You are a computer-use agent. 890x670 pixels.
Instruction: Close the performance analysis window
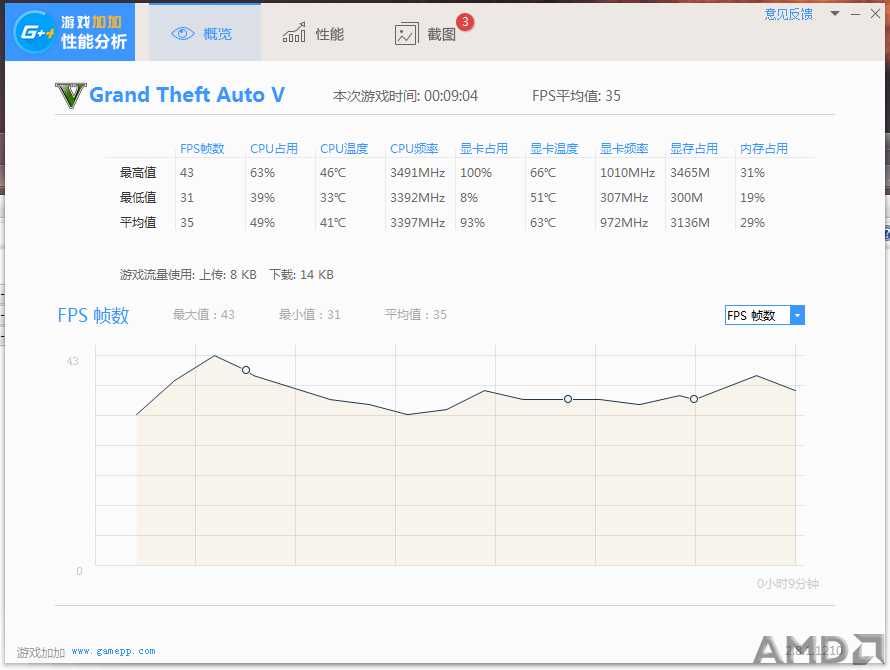coord(875,14)
